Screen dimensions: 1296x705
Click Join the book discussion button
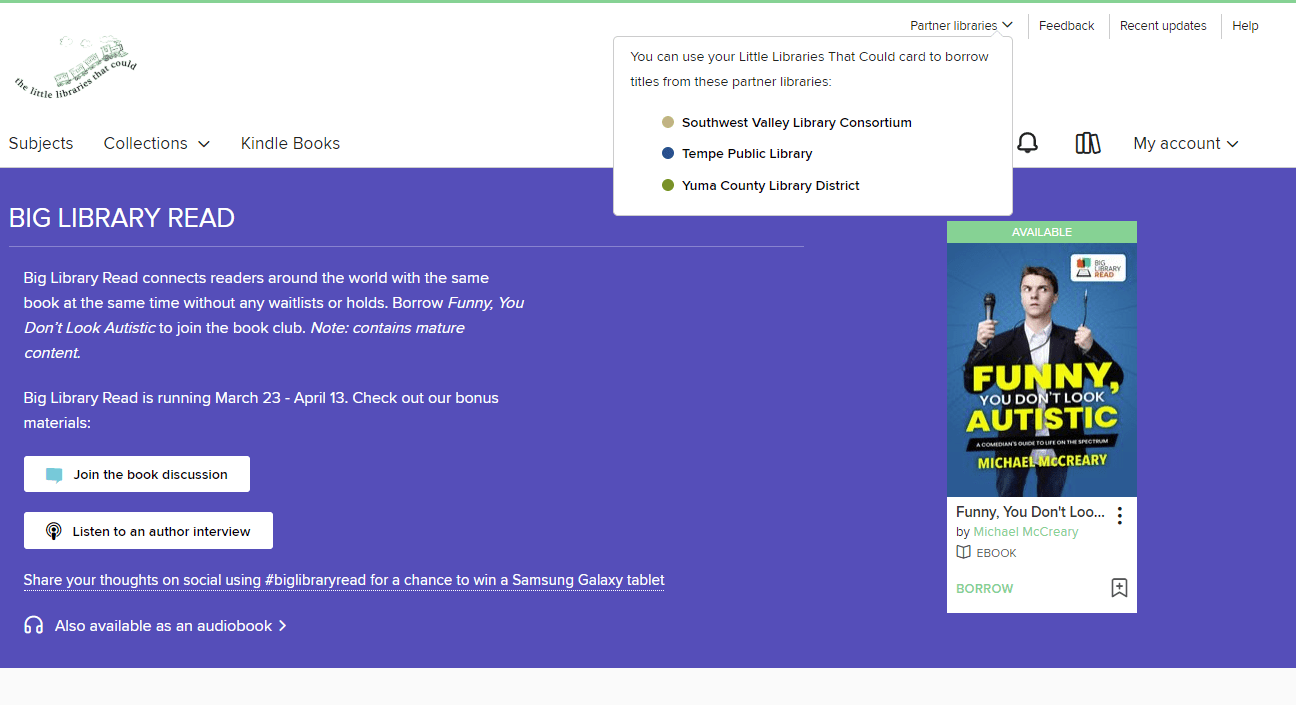137,474
